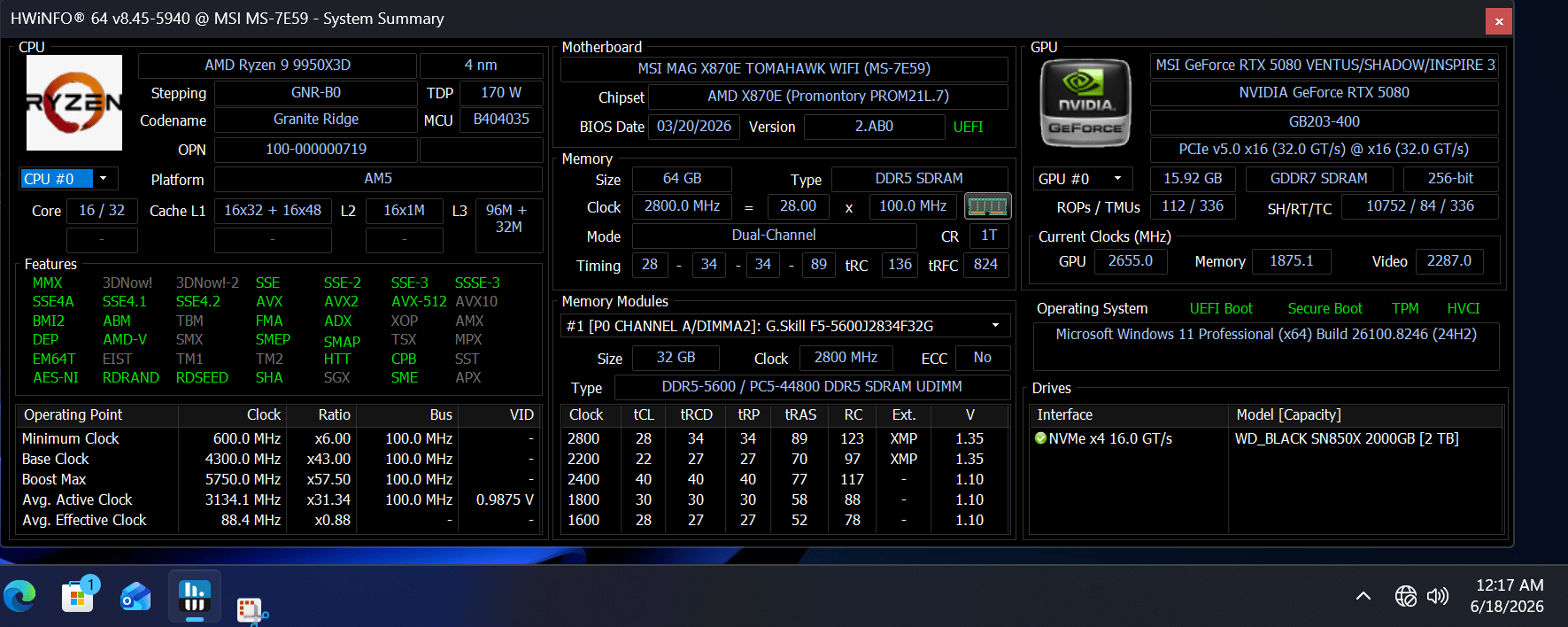Click the Model [Capacity] column header

pyautogui.click(x=1365, y=415)
